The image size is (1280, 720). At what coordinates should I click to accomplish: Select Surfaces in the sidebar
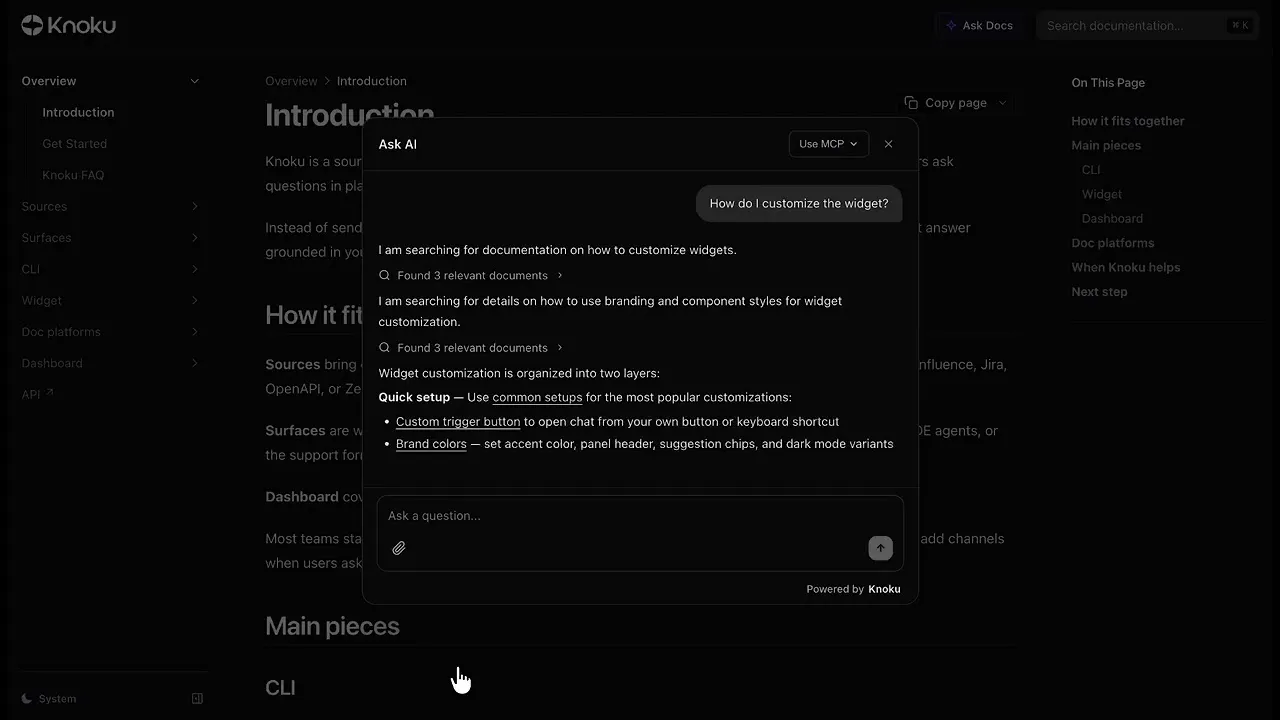click(46, 238)
